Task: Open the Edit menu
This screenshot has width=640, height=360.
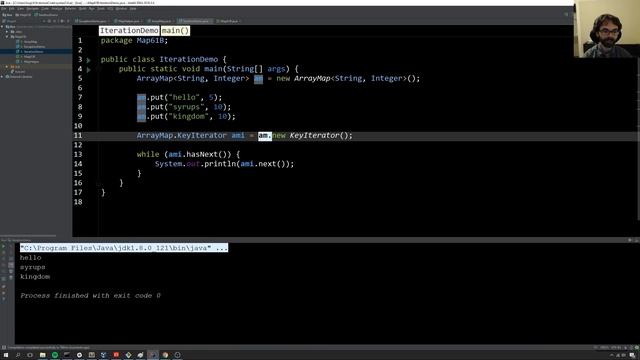Action: pyautogui.click(x=11, y=9)
